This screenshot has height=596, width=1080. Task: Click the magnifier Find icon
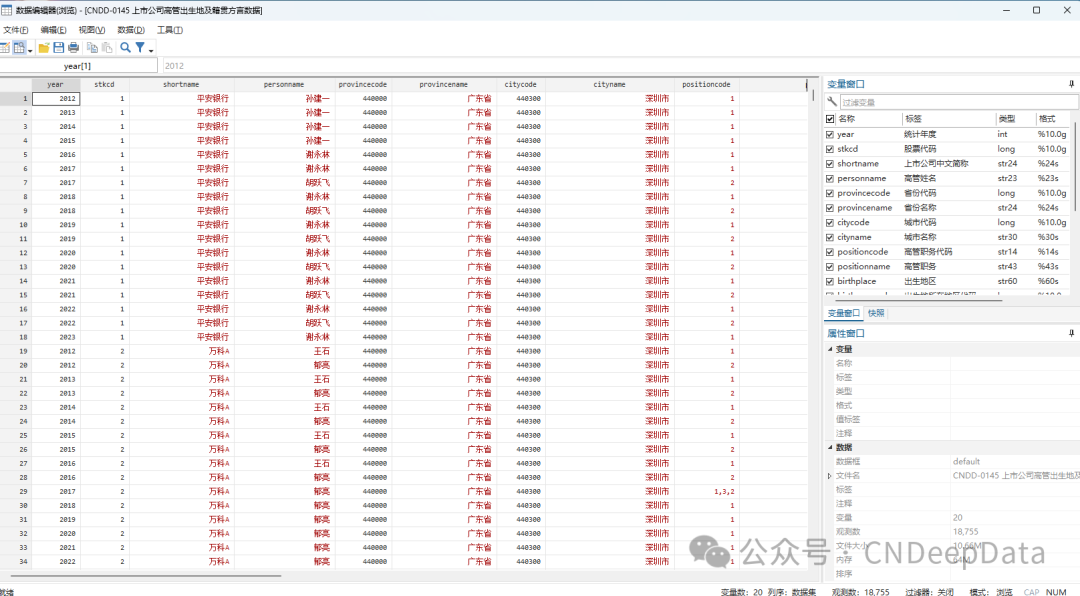coord(125,47)
